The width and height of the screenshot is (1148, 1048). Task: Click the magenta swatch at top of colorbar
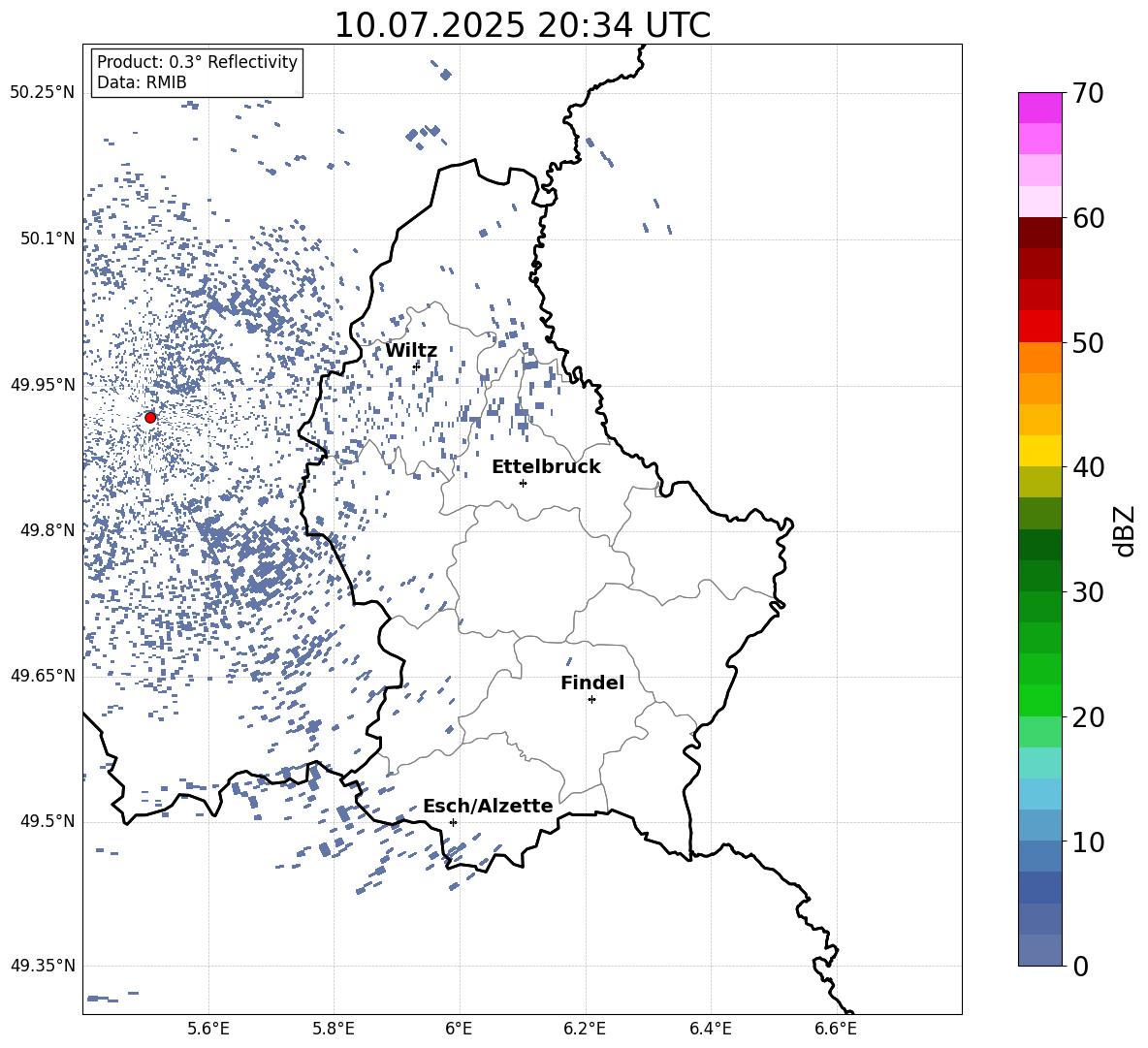point(1039,108)
